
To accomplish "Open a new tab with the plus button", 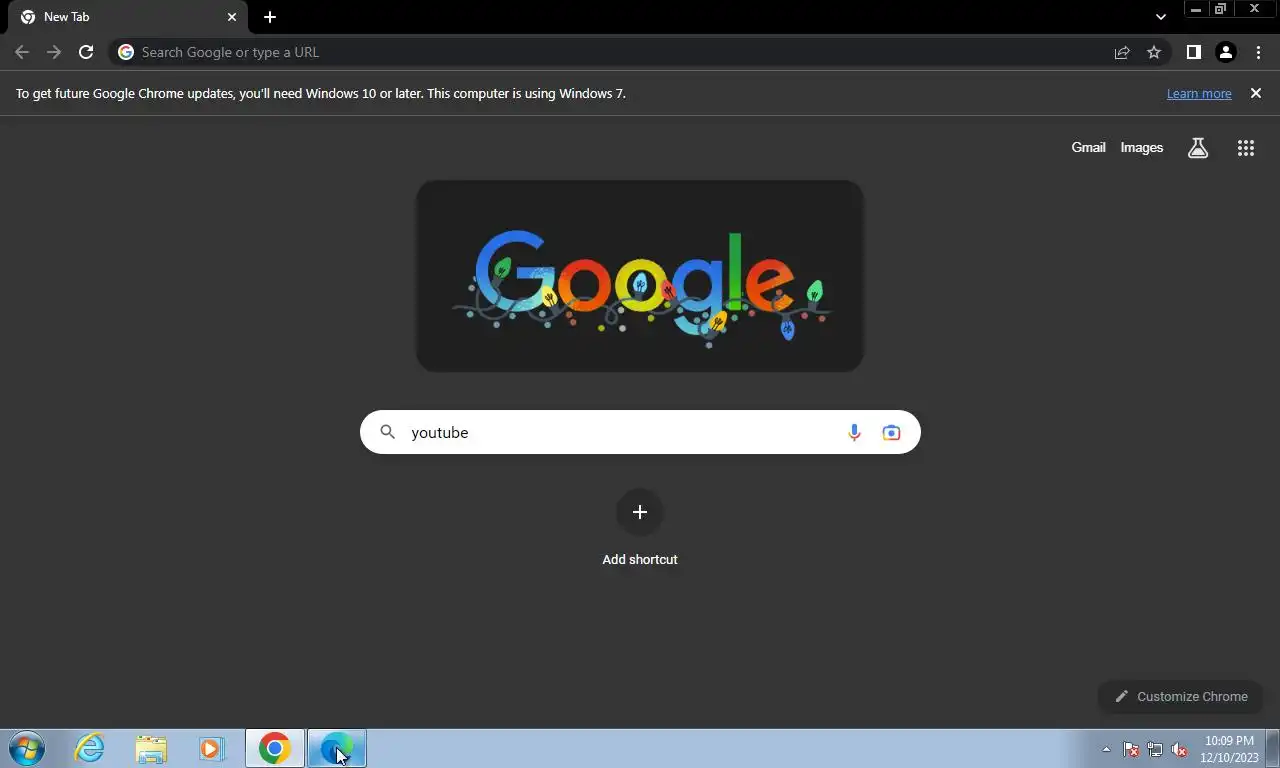I will [x=270, y=17].
